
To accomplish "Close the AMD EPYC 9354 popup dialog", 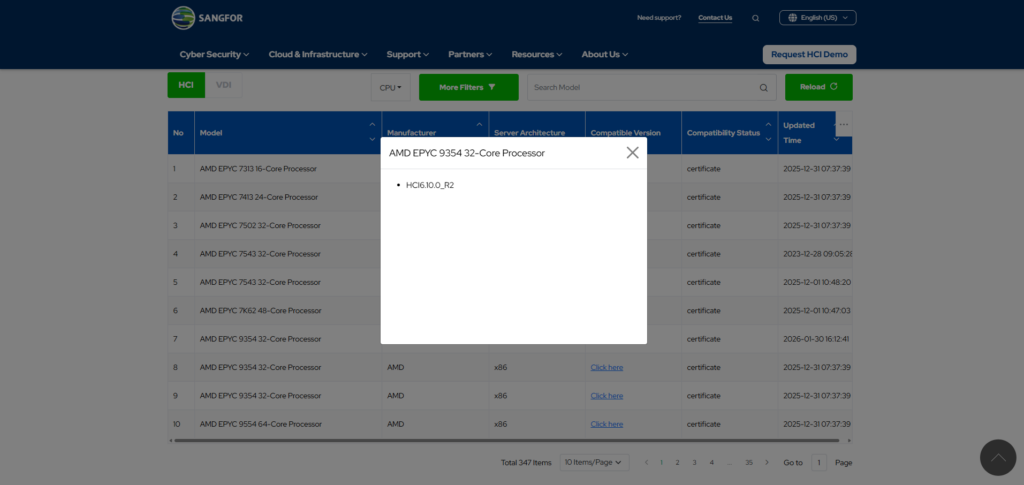I will click(x=632, y=153).
